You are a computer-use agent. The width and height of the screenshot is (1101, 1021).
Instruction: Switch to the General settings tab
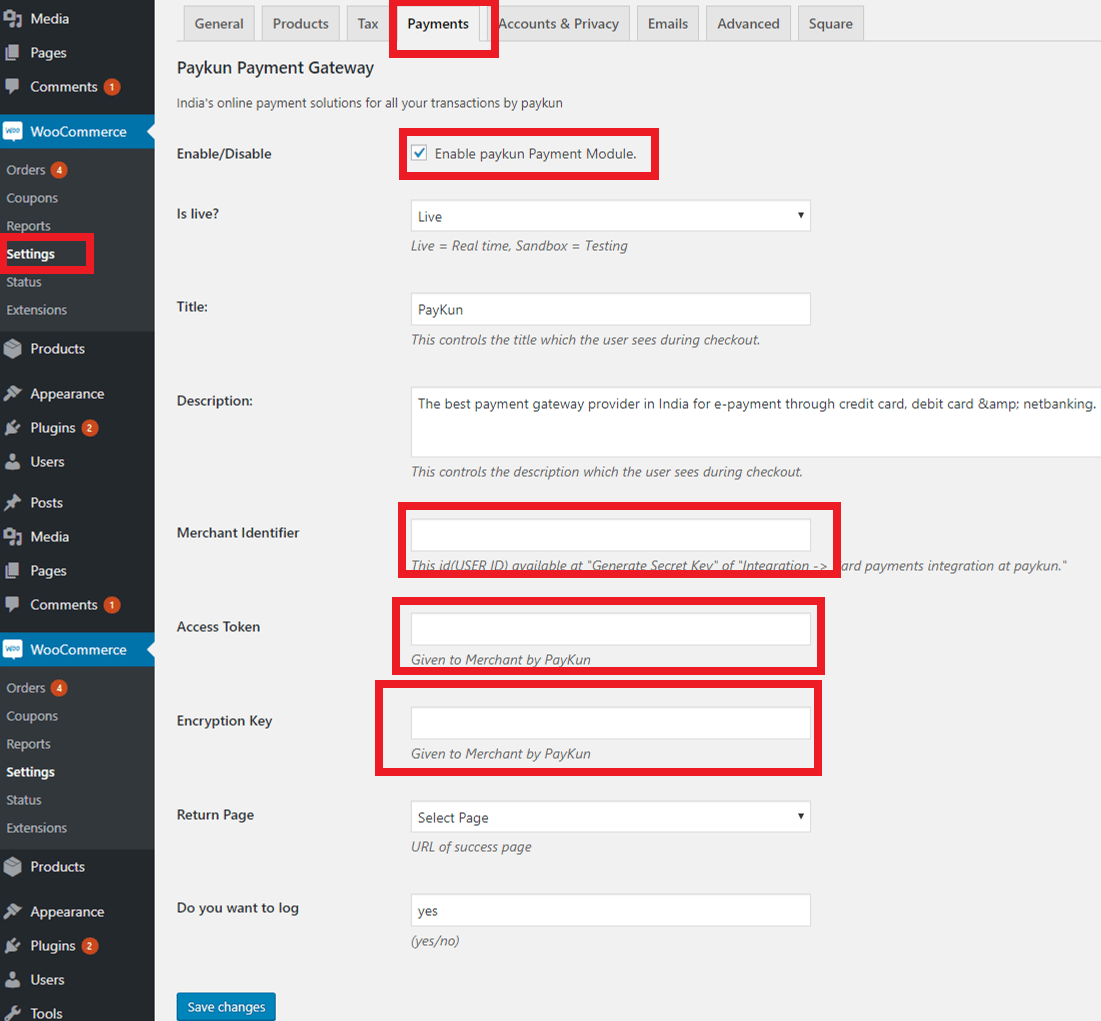point(219,24)
